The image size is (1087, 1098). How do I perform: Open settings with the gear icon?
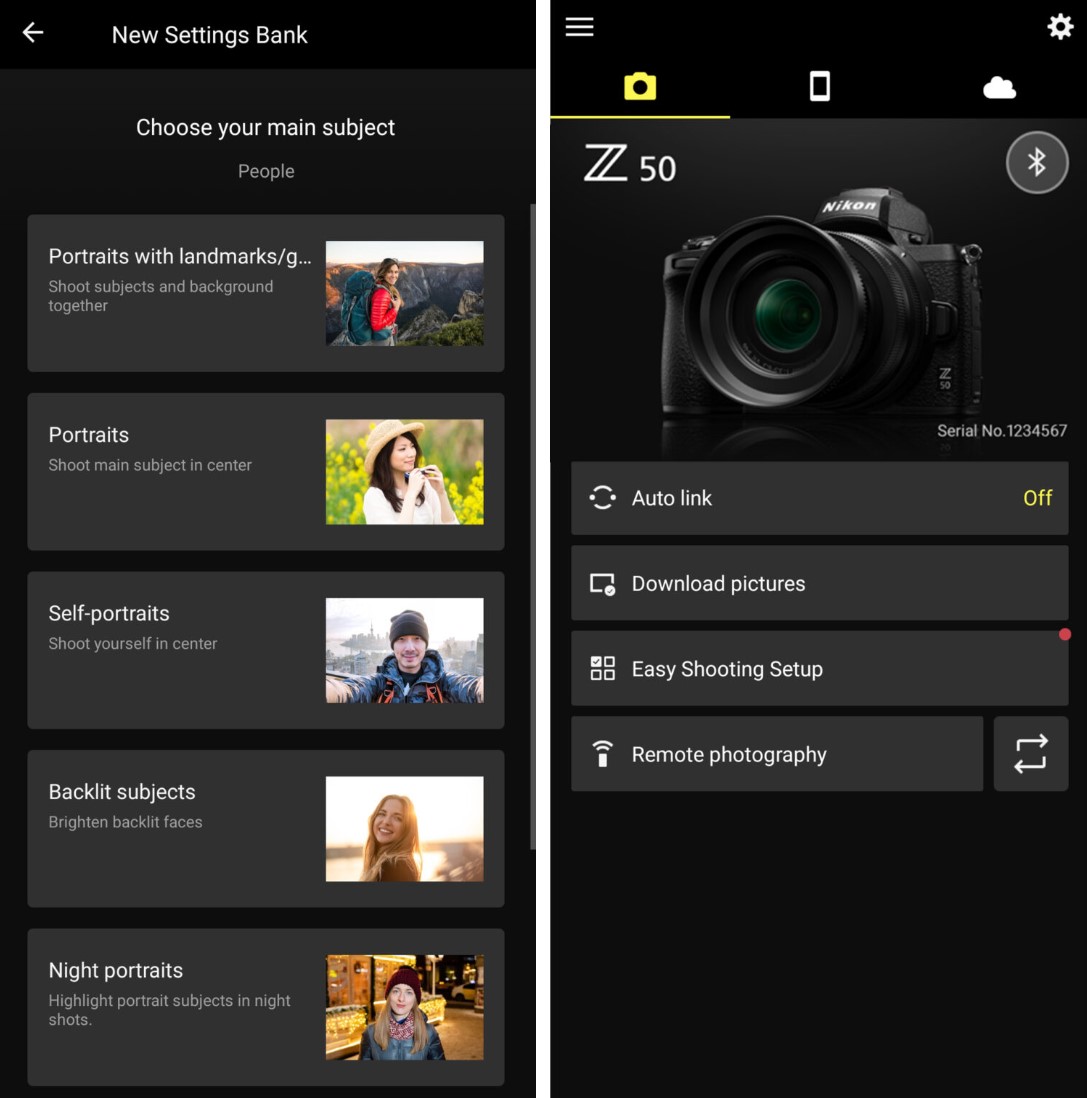pos(1060,27)
